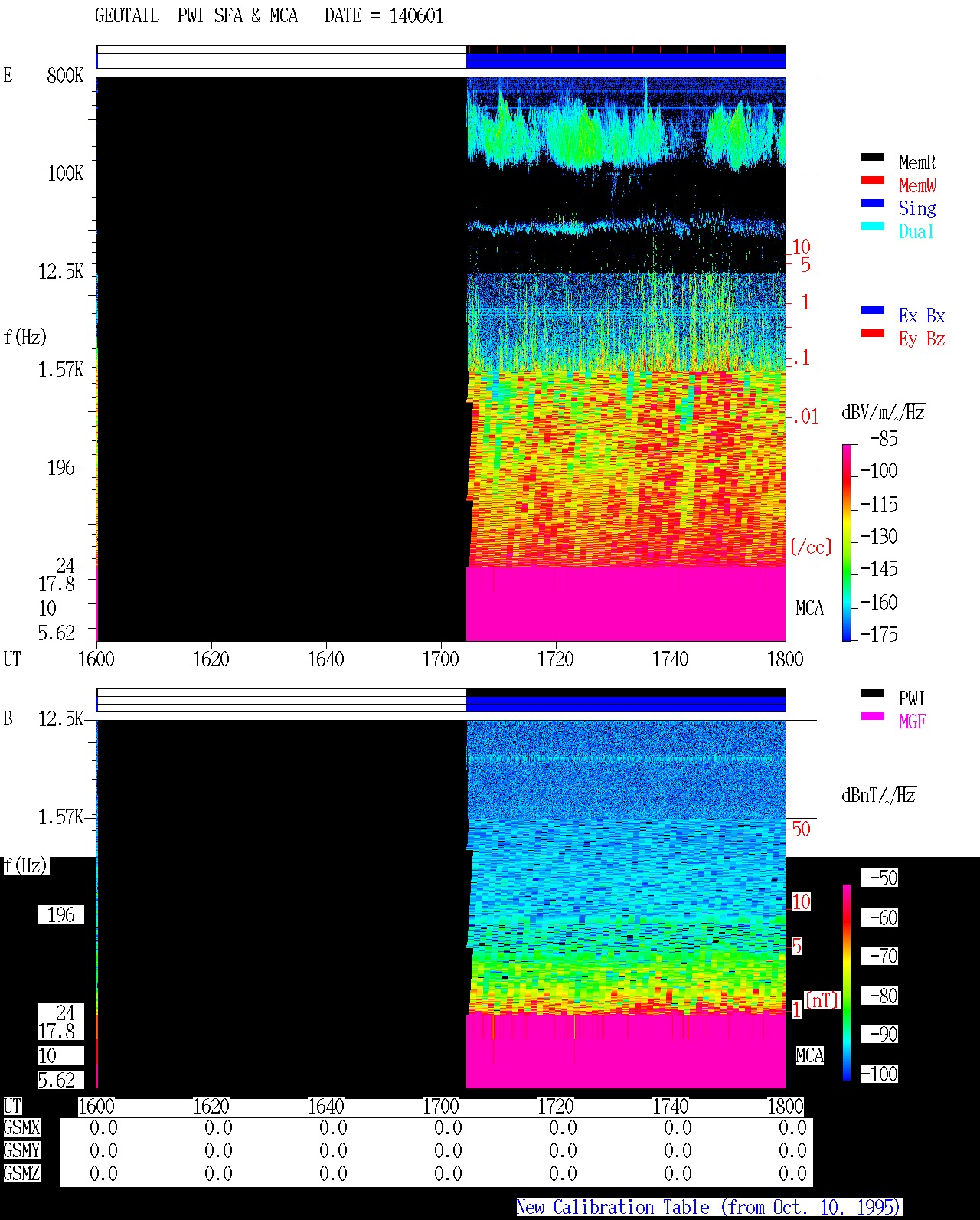
Task: Click the black MemR legend swatch
Action: [873, 158]
